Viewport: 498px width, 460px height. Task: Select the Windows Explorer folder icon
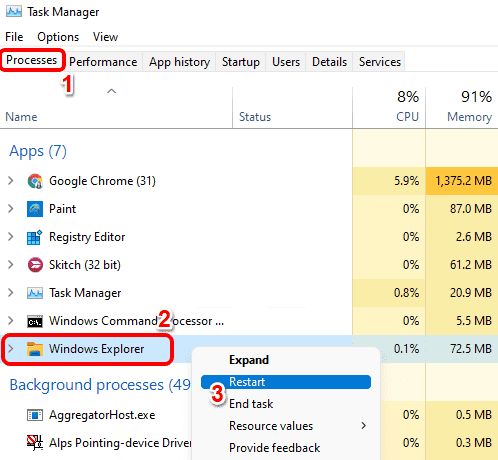(x=35, y=349)
